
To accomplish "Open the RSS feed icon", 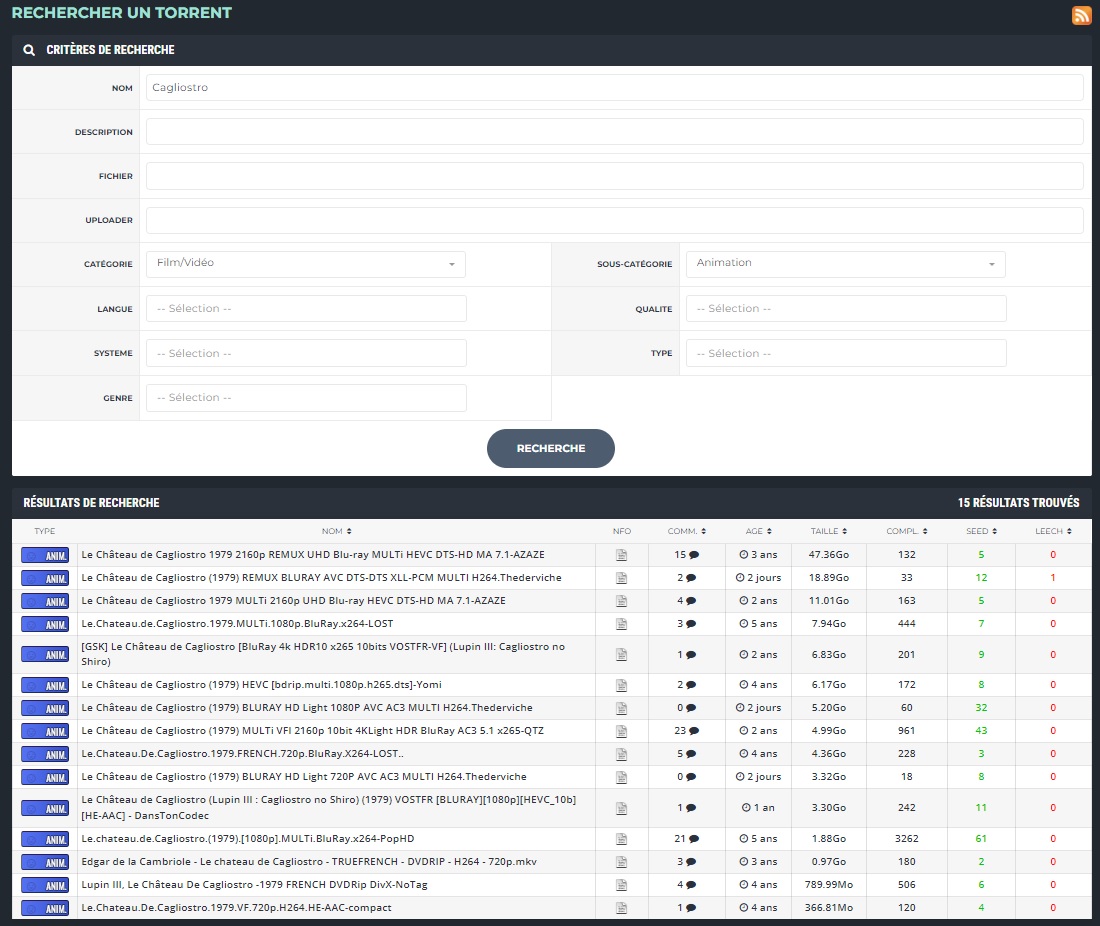I will pos(1081,15).
